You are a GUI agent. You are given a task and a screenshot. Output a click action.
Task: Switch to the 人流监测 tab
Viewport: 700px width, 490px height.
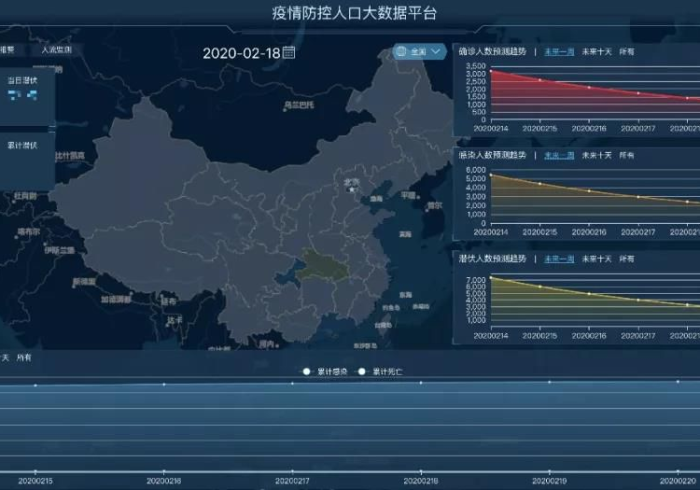(57, 50)
